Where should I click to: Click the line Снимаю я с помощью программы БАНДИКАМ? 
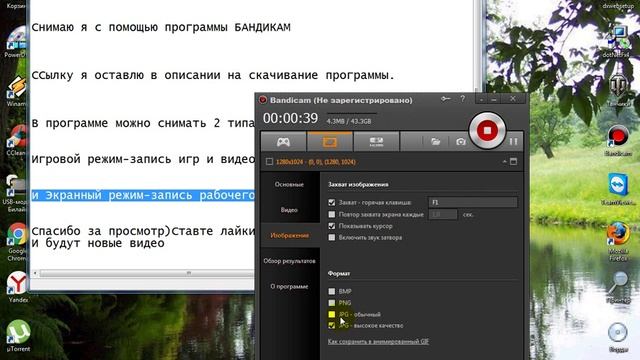(161, 27)
